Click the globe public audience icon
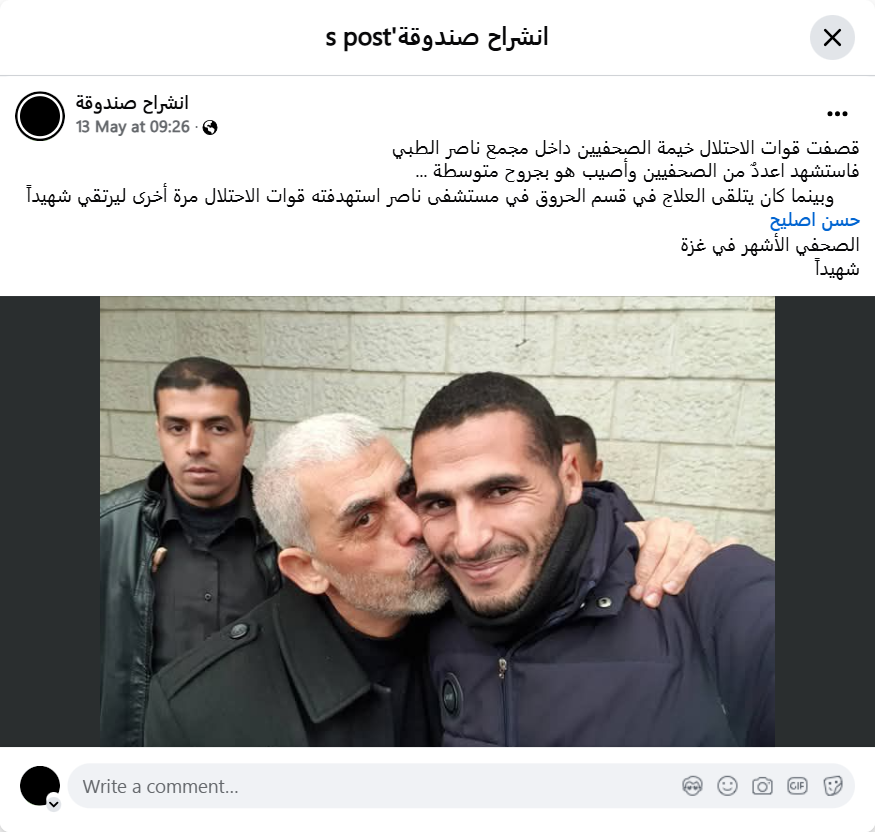Screen dimensions: 875x832 pyautogui.click(x=210, y=128)
